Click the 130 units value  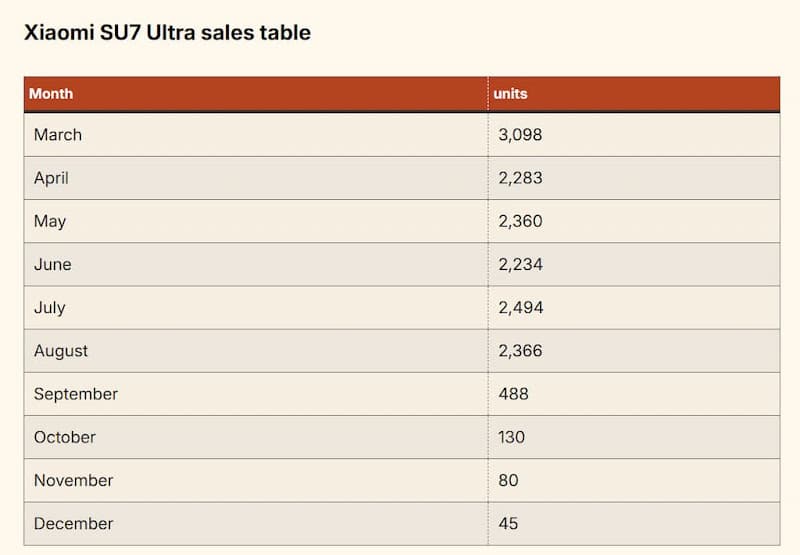point(511,437)
